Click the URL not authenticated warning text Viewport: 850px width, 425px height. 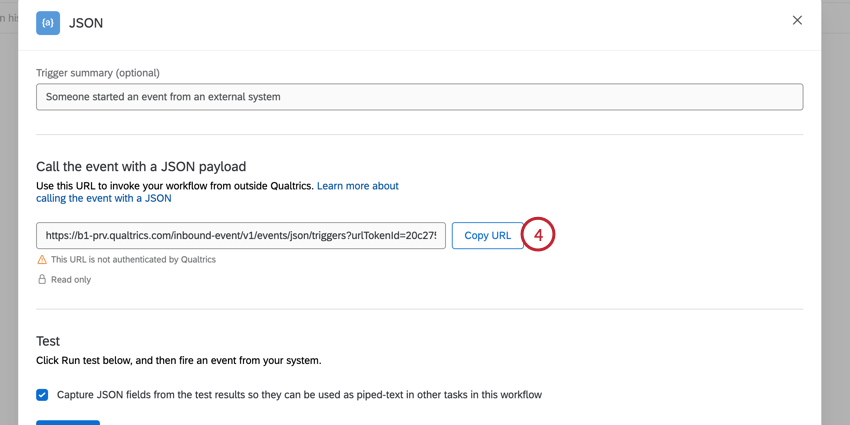[133, 260]
